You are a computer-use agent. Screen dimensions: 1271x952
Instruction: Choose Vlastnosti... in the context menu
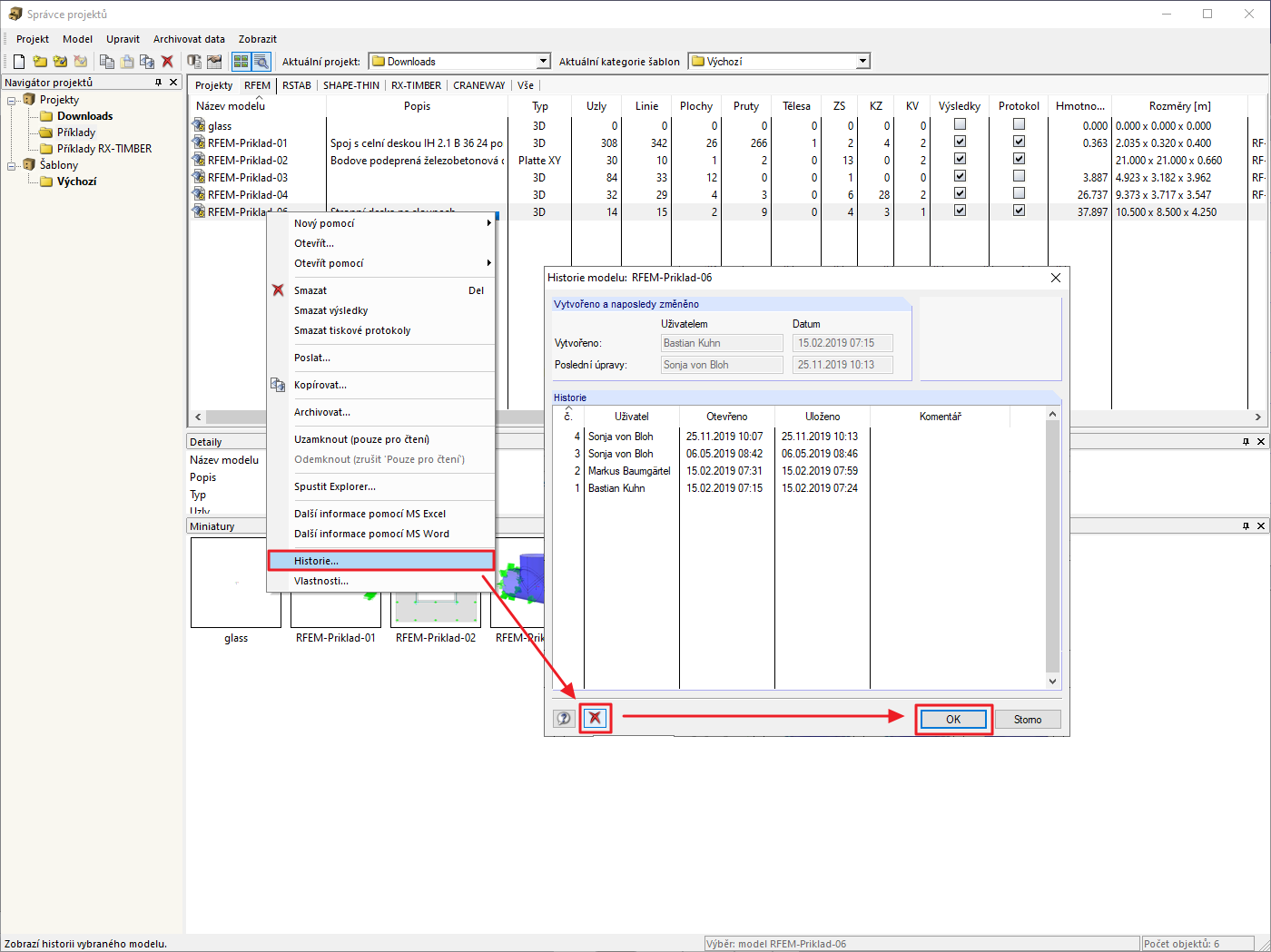(381, 581)
